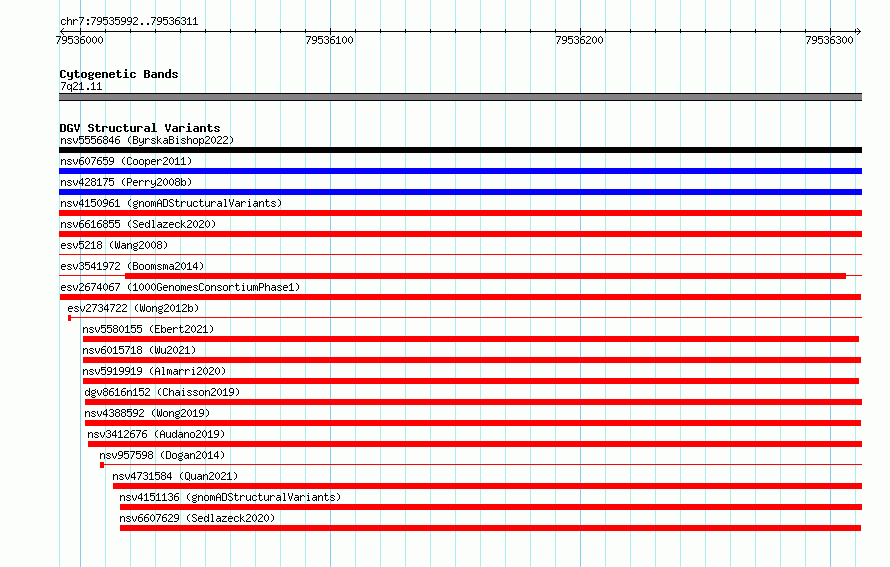Click the ruler's right arrow end

point(859,31)
